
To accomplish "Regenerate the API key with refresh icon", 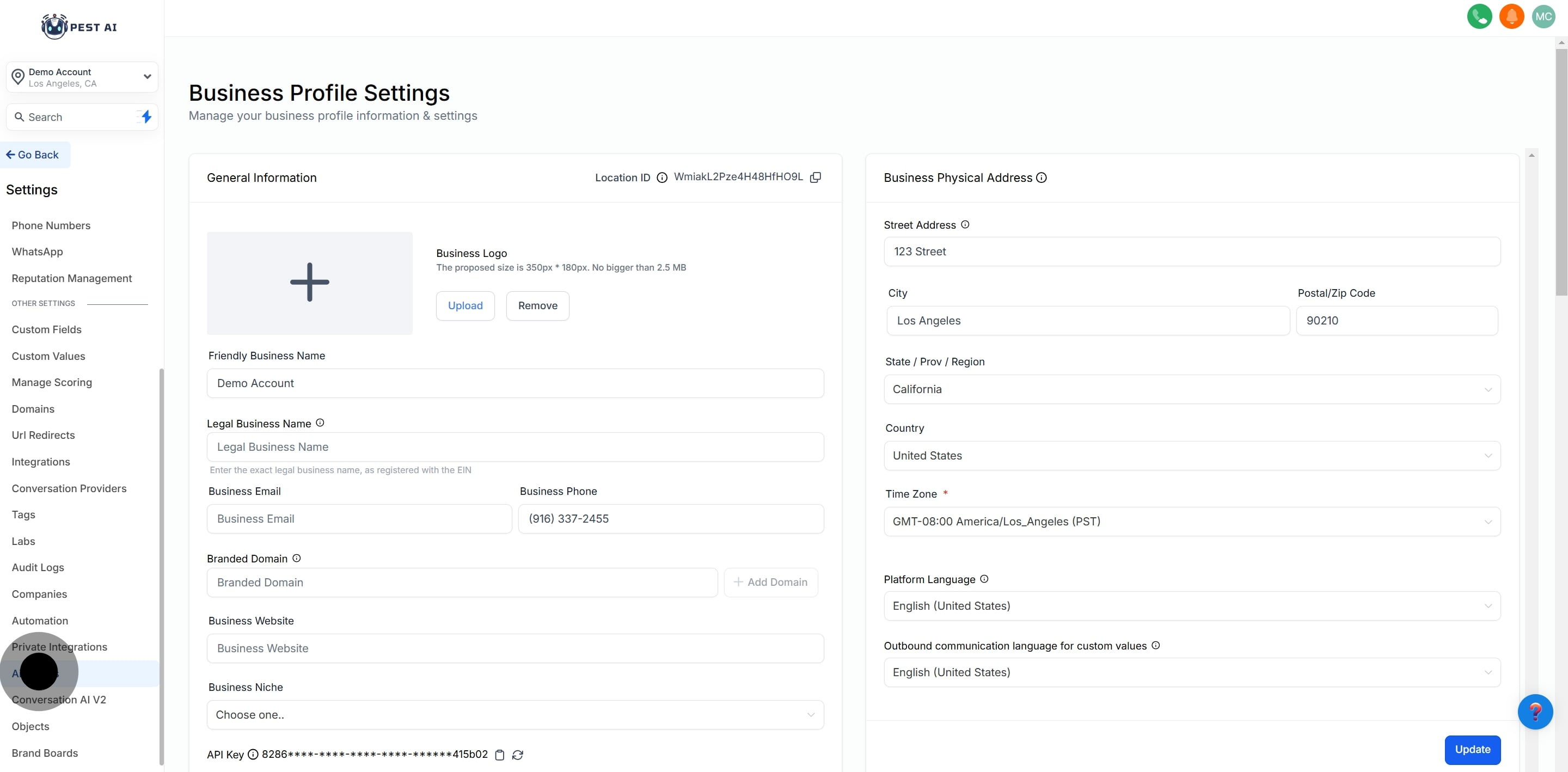I will (x=517, y=755).
